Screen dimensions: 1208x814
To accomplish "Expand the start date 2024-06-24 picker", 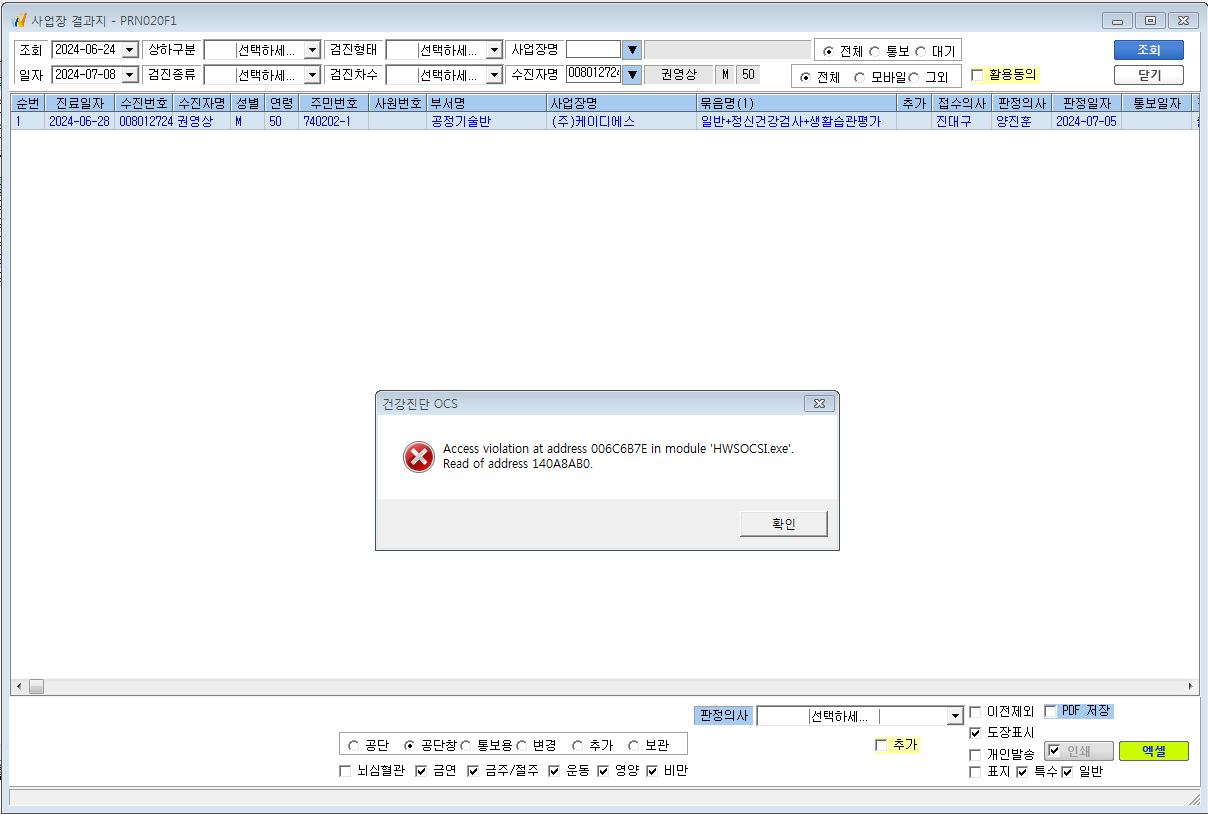I will click(x=129, y=50).
